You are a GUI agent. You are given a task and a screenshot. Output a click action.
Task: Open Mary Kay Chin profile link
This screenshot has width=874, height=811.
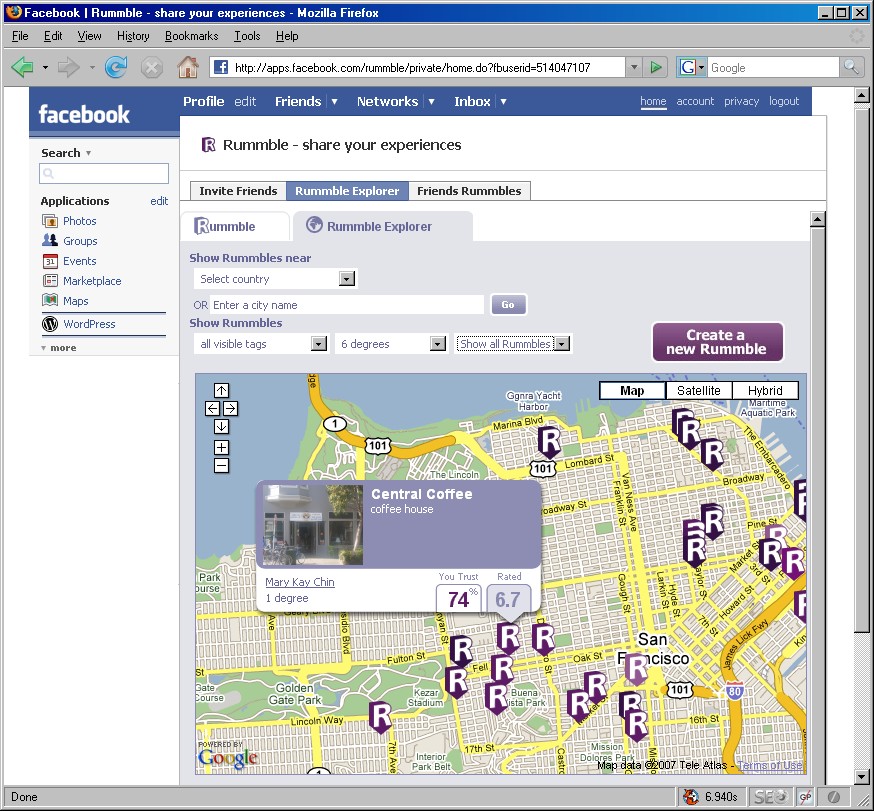(299, 582)
